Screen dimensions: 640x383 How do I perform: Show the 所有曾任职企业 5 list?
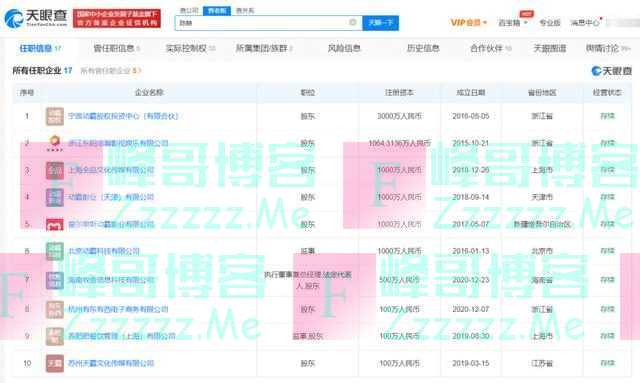pyautogui.click(x=110, y=71)
